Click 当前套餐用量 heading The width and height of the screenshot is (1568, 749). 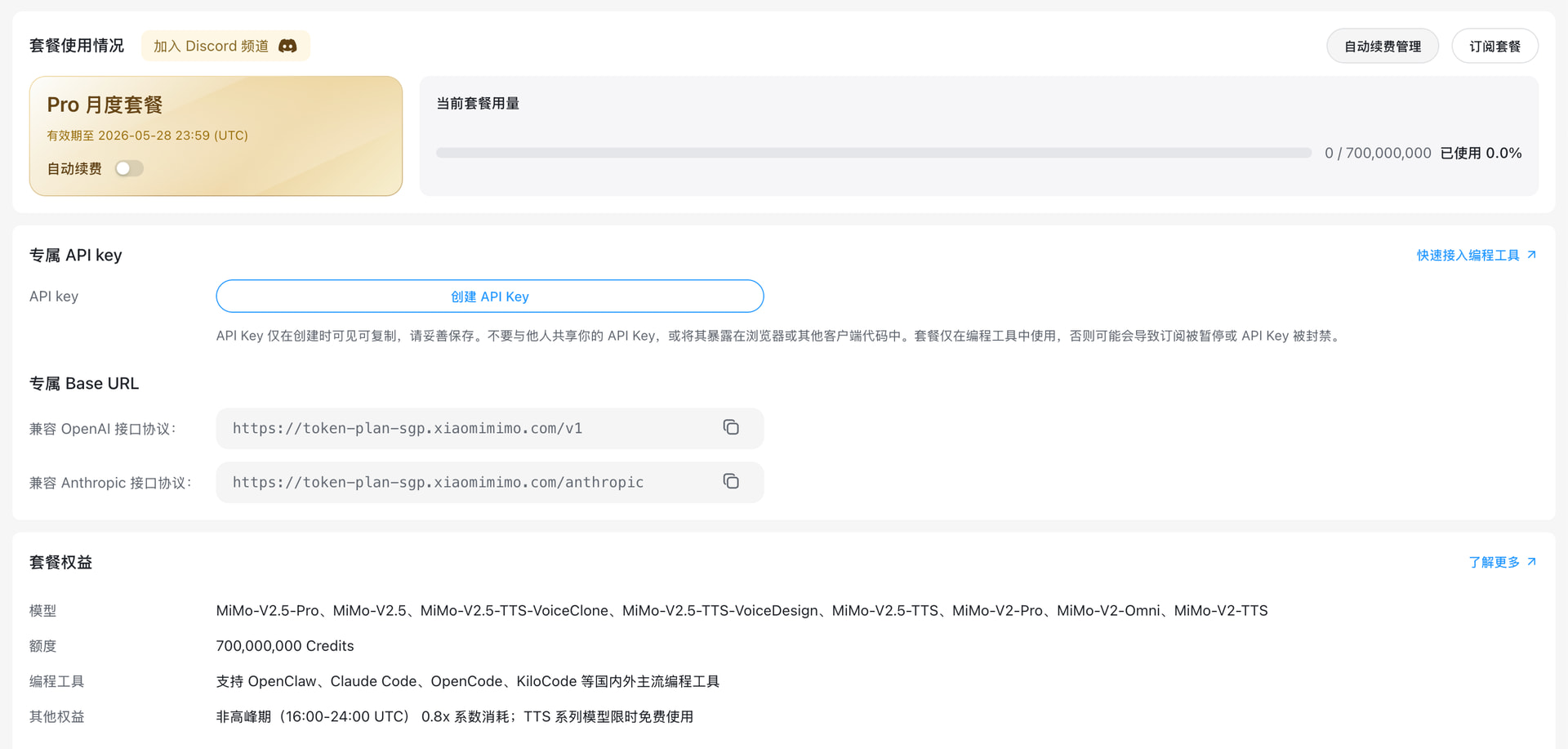point(478,104)
